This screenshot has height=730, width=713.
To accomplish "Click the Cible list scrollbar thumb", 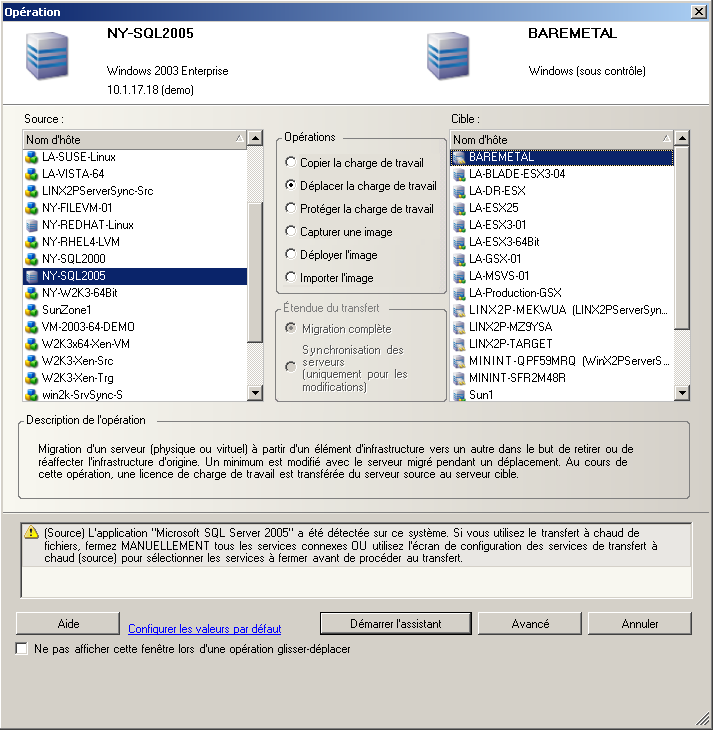I will click(x=682, y=237).
